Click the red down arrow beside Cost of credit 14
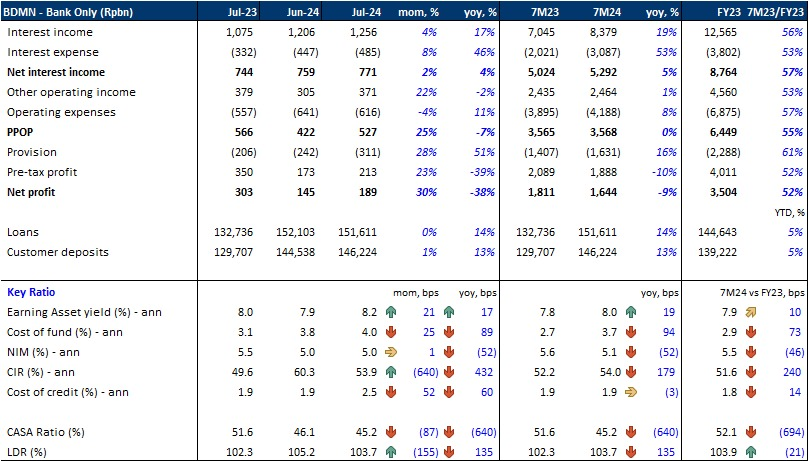This screenshot has height=461, width=808. 751,392
